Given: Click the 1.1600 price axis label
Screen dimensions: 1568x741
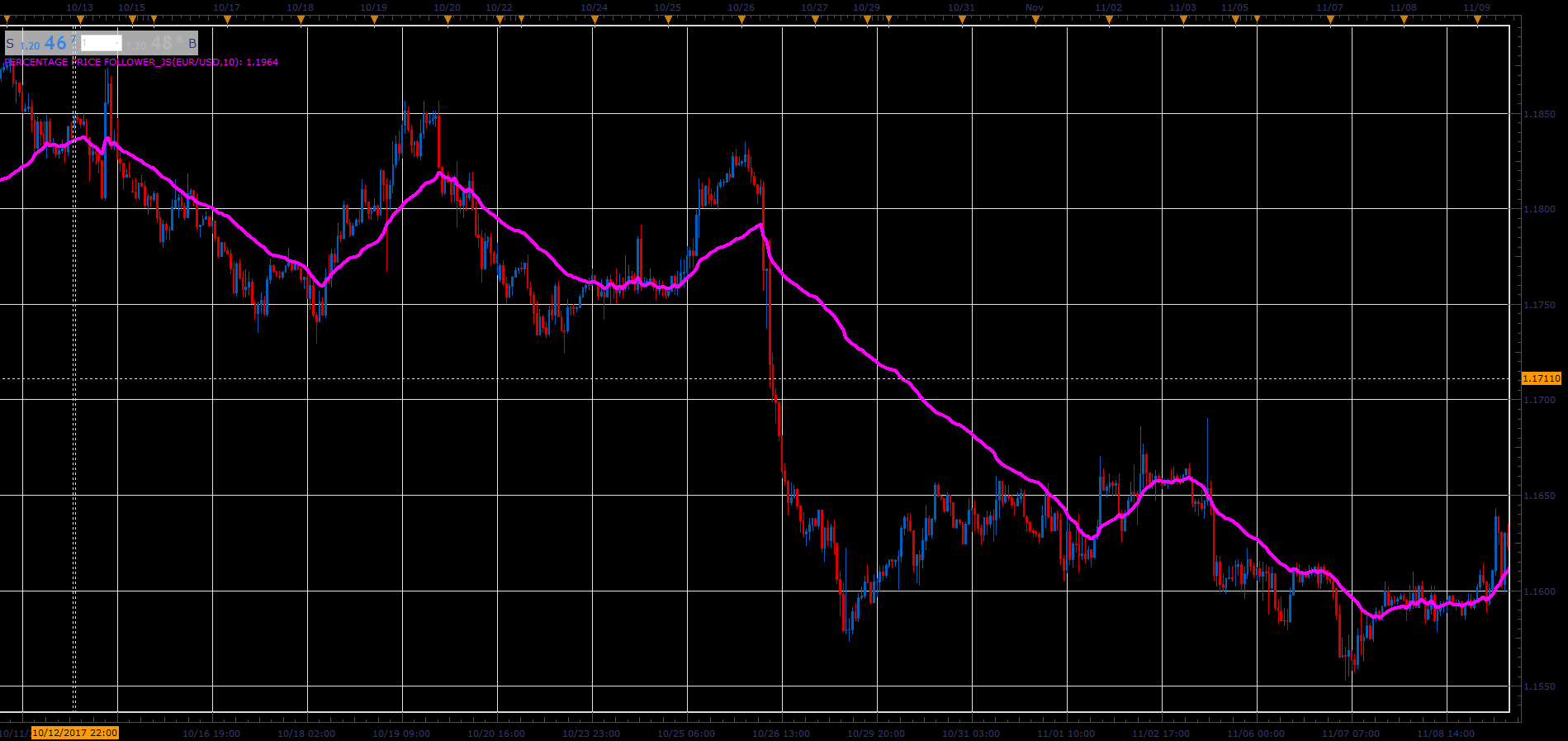Looking at the screenshot, I should point(1539,591).
